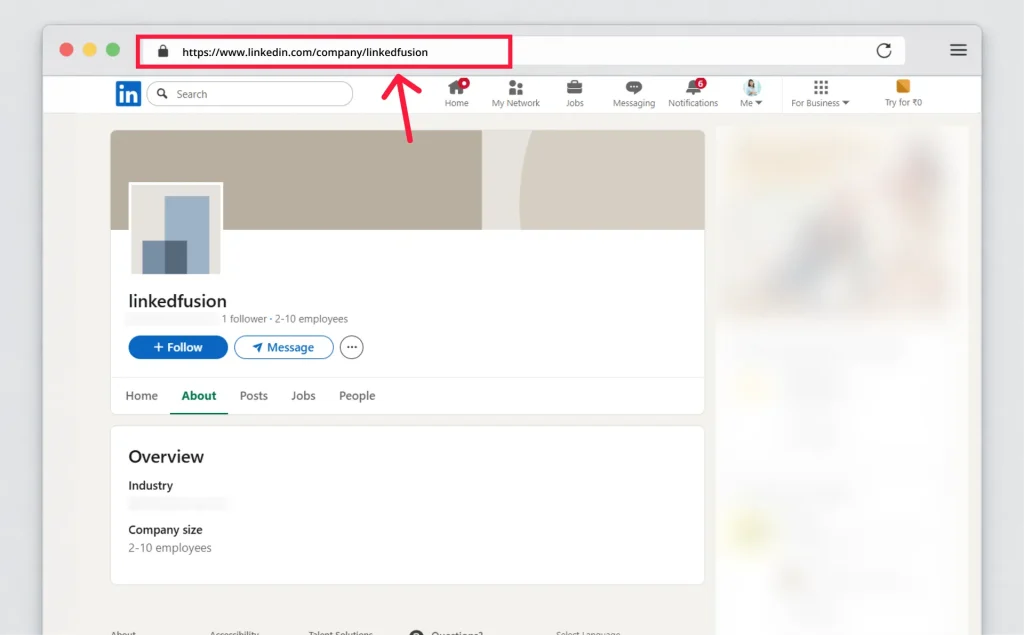This screenshot has width=1024, height=635.
Task: Click the linkedfusion company logo thumbnail
Action: [x=176, y=229]
